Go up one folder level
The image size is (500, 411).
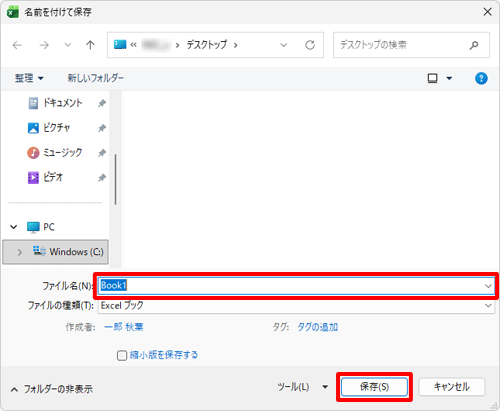(x=90, y=45)
